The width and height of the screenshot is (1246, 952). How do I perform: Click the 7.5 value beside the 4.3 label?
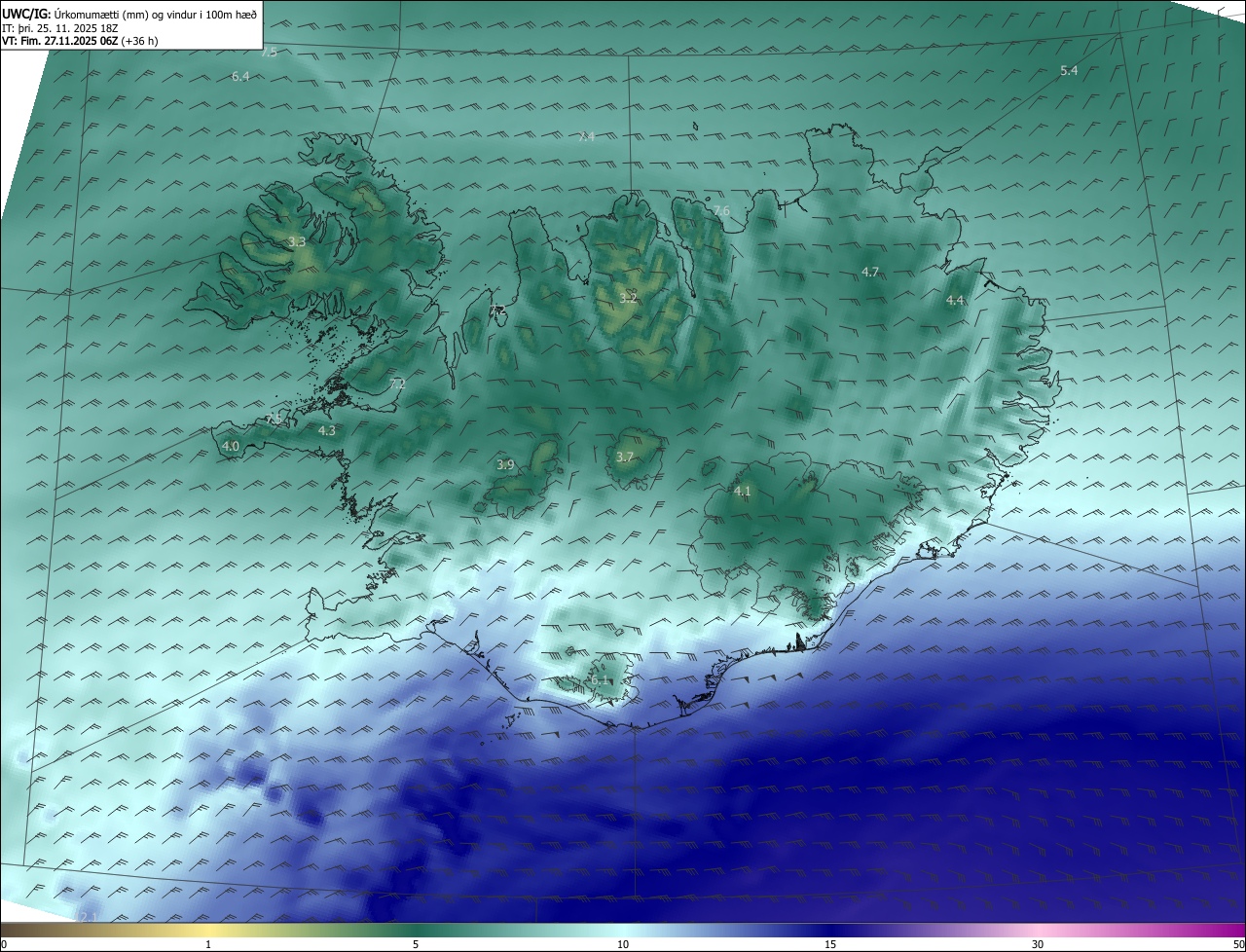click(x=274, y=419)
